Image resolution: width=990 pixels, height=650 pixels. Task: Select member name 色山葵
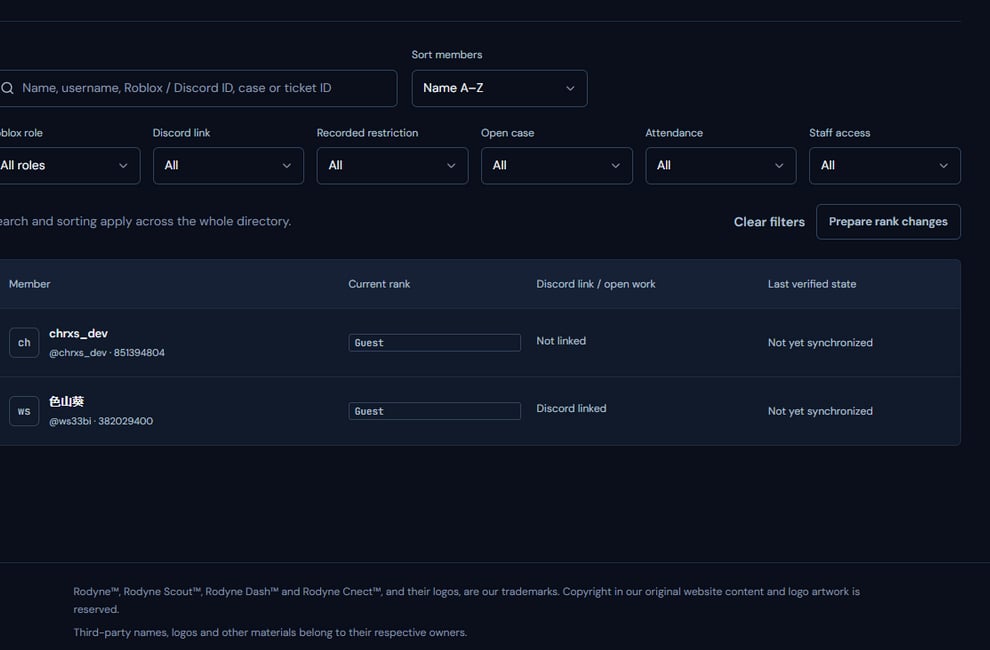(66, 401)
